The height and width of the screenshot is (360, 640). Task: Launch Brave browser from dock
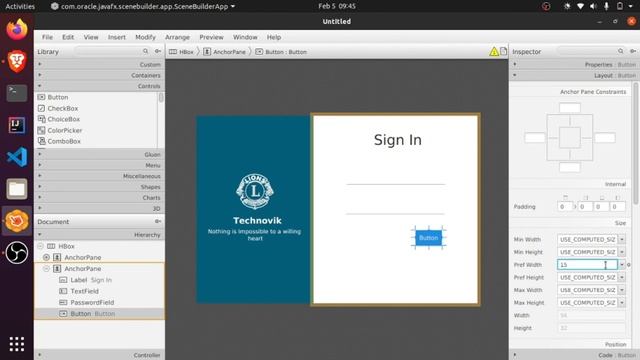tap(17, 61)
